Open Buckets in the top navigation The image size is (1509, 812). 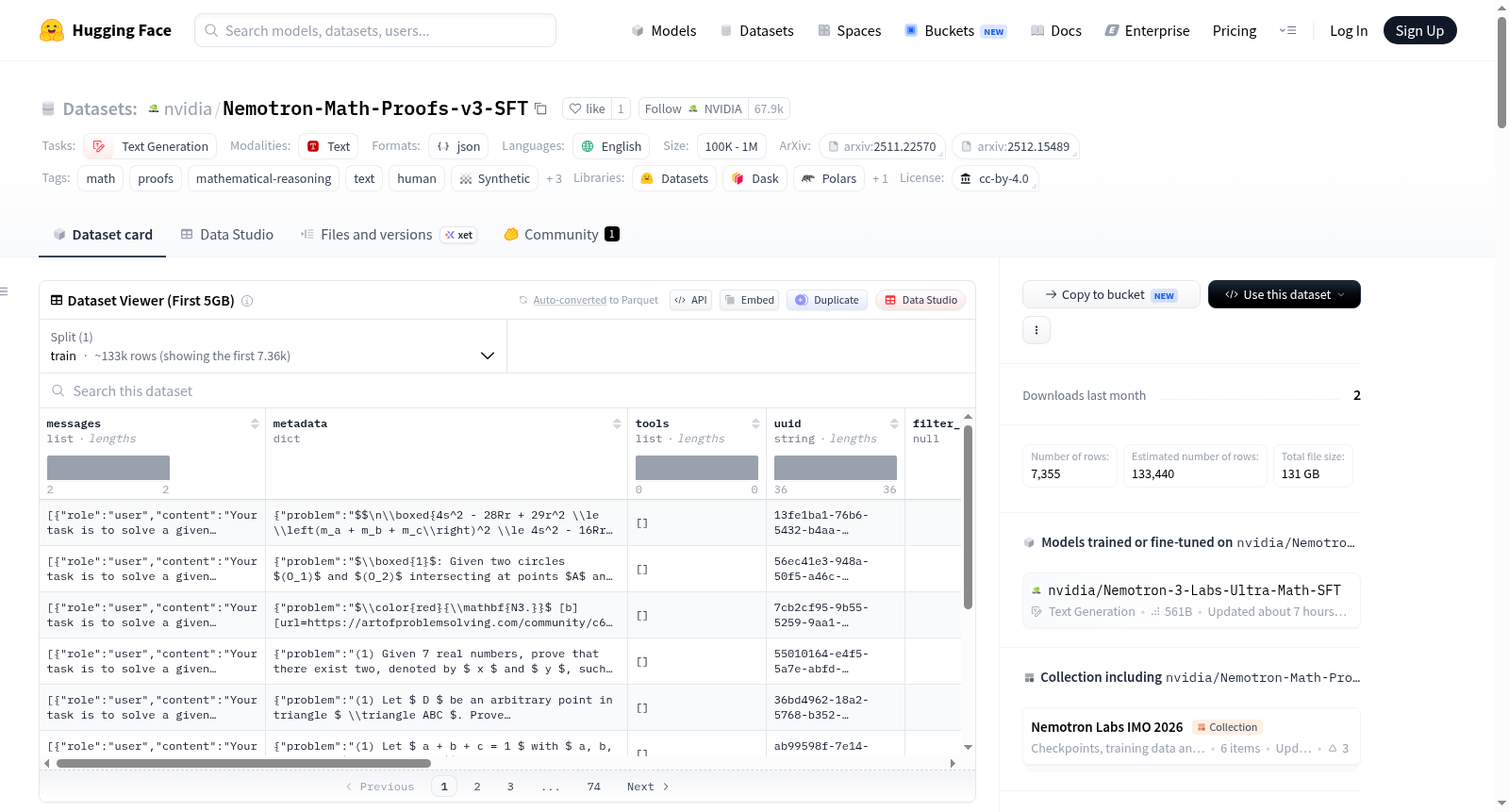pyautogui.click(x=955, y=30)
